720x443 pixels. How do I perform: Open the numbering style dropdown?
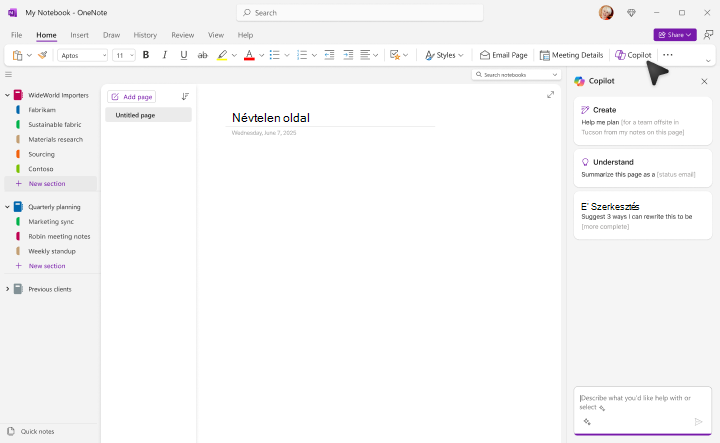tap(314, 55)
